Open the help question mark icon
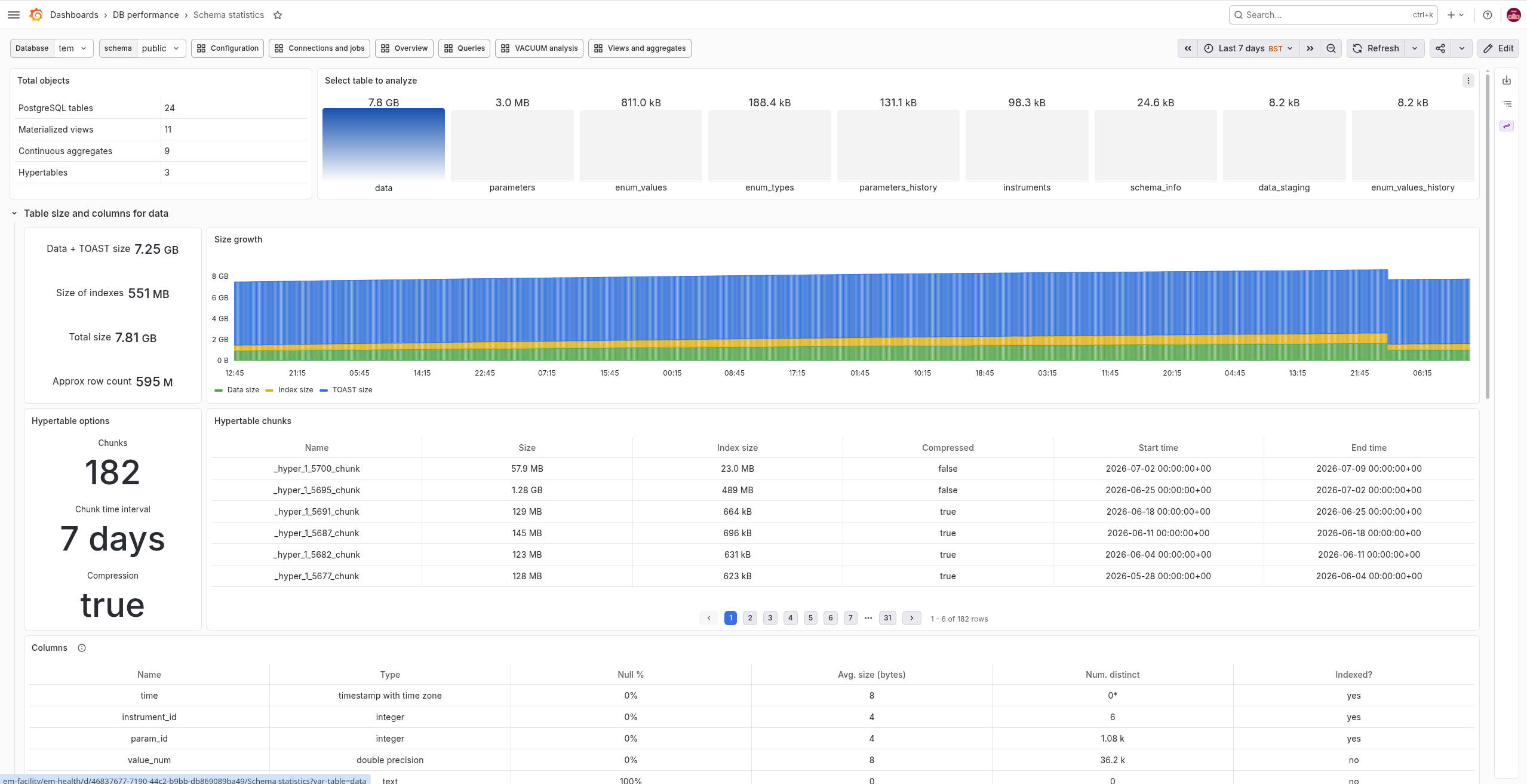 [1488, 15]
